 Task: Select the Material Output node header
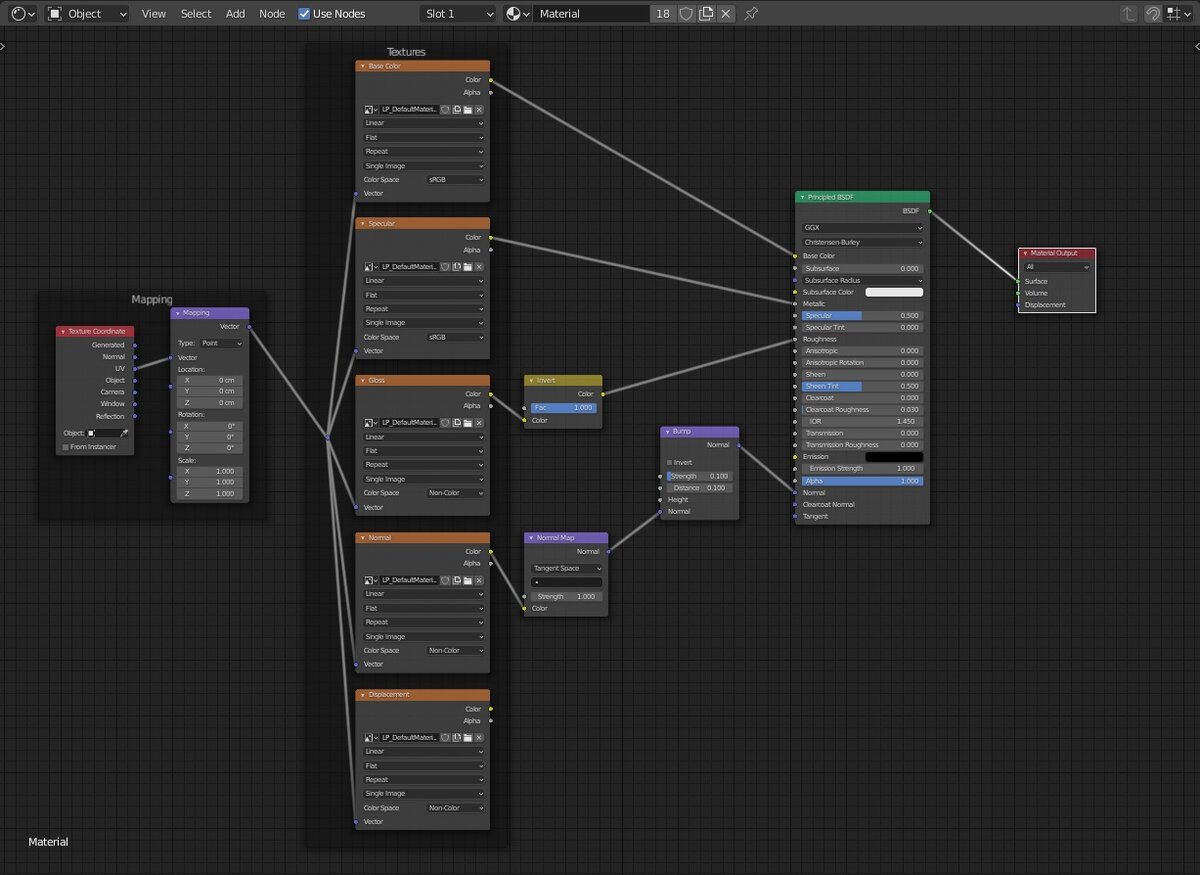pyautogui.click(x=1057, y=253)
